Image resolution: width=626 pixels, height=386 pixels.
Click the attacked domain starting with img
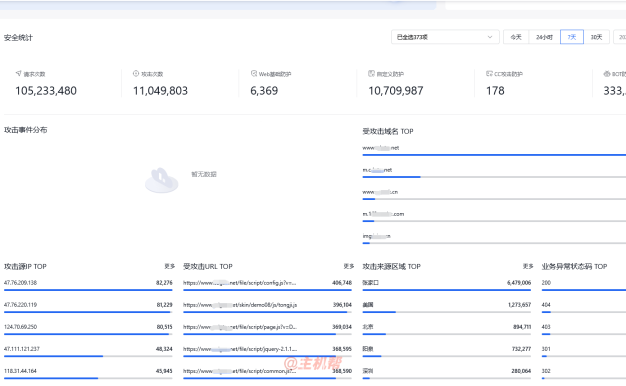coord(376,236)
